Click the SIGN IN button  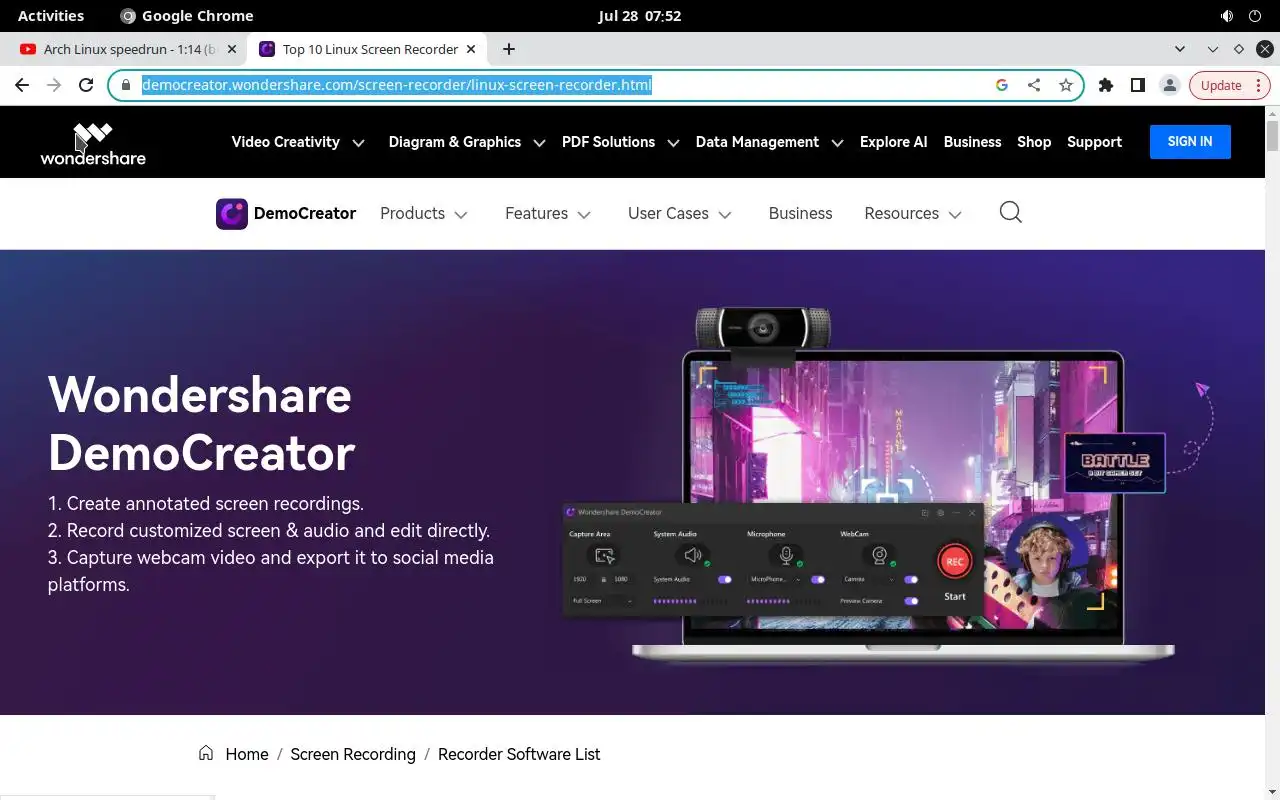(x=1190, y=142)
